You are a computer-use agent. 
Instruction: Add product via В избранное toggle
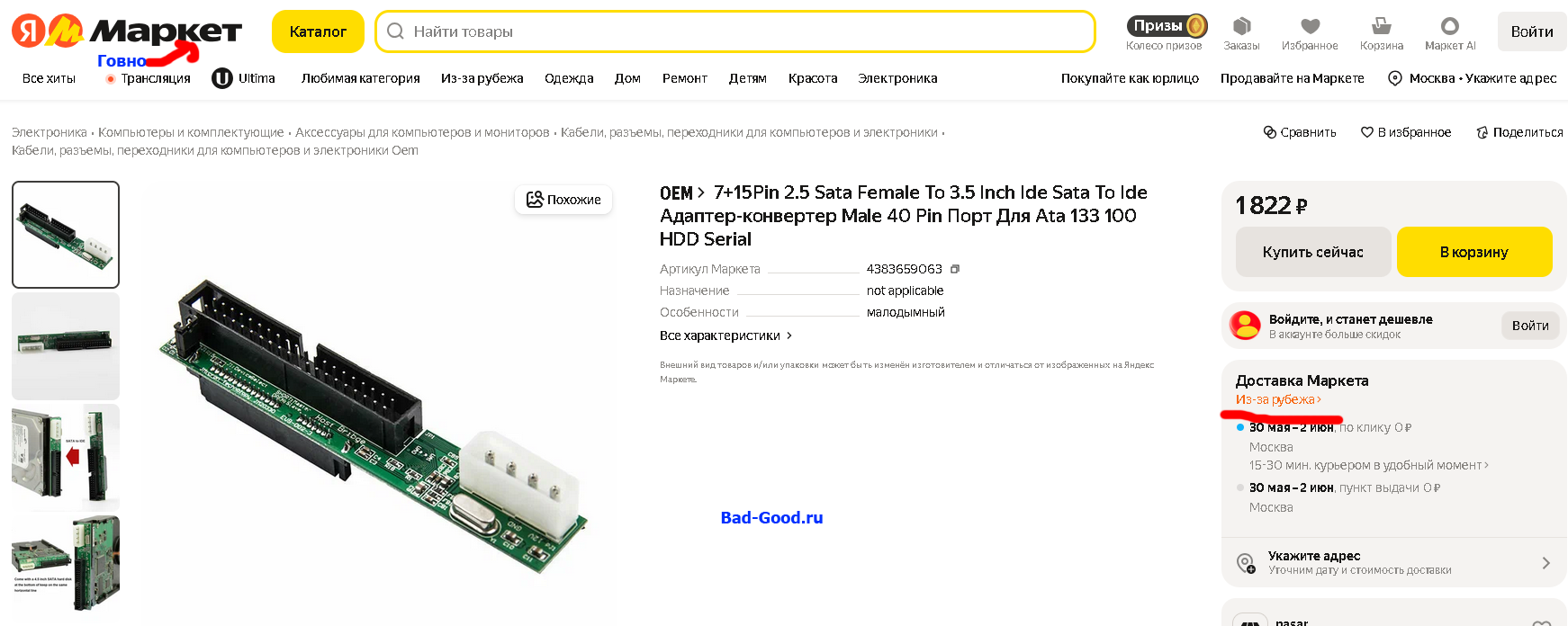[x=1406, y=132]
